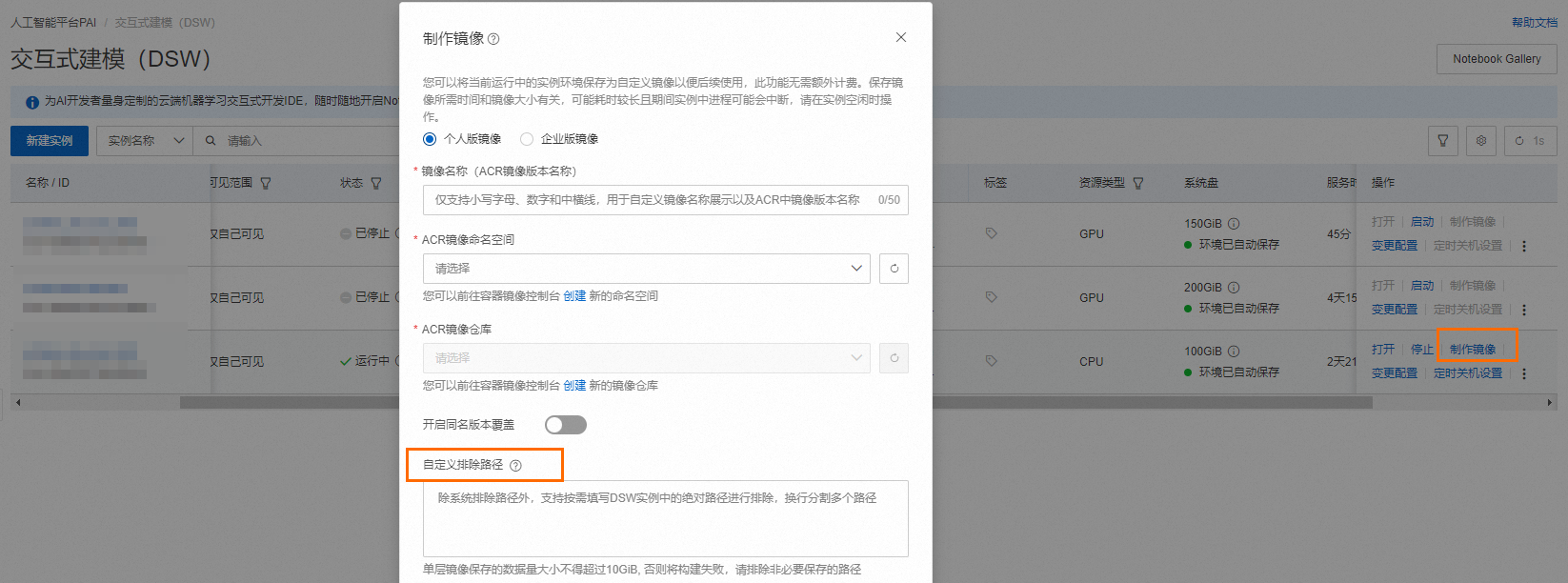
Task: Open more actions menu for the 200GiB row
Action: (x=1524, y=310)
